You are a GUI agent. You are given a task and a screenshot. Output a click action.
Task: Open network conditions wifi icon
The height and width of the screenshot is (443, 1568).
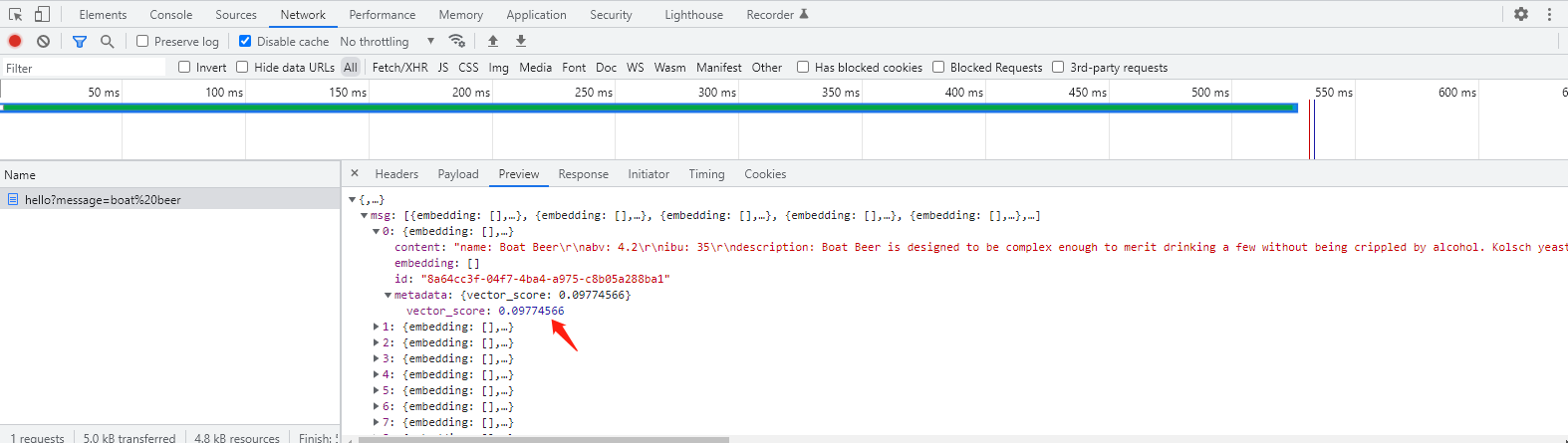pos(457,41)
